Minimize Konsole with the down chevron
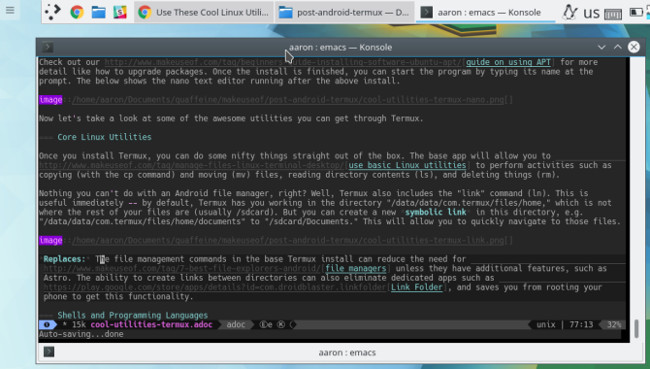Image resolution: width=650 pixels, height=369 pixels. (601, 47)
